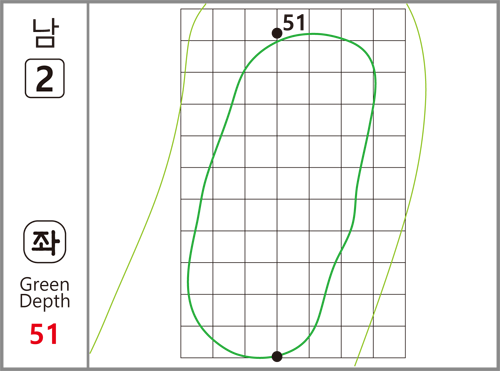Click the center grid line between both dots
This screenshot has height=371, width=500.
tap(277, 195)
